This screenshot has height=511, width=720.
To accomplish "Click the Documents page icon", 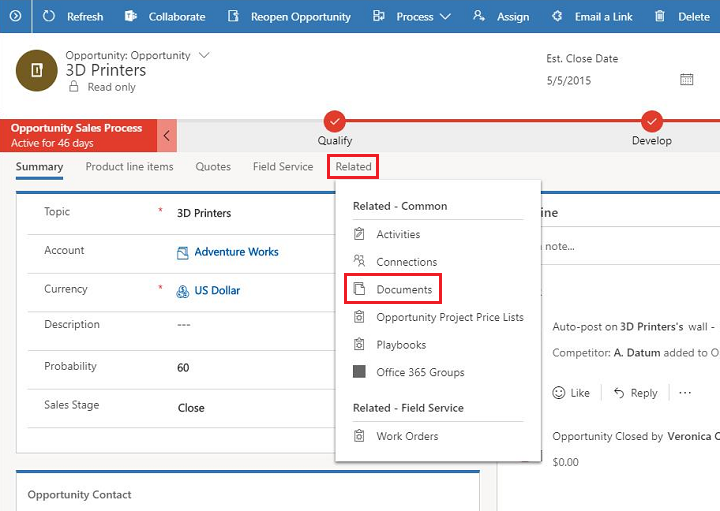I will coord(359,289).
